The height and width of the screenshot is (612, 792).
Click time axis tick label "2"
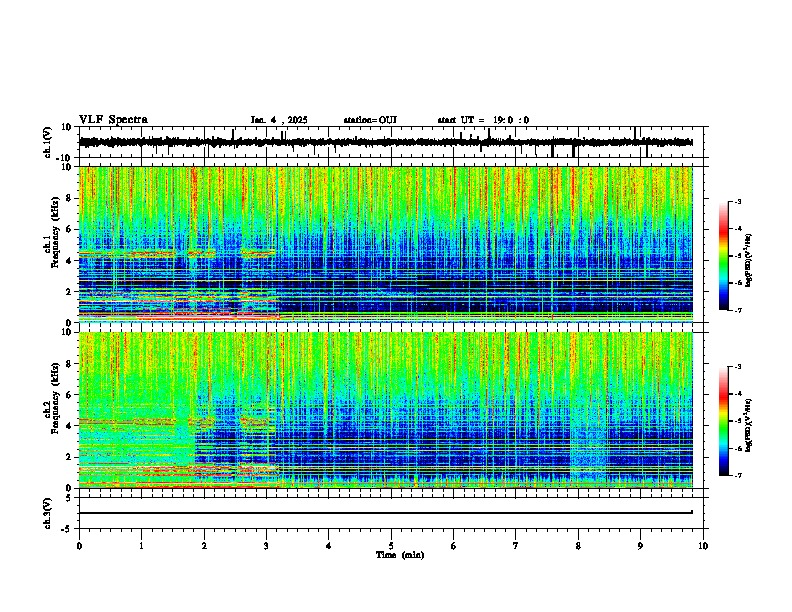(x=204, y=546)
